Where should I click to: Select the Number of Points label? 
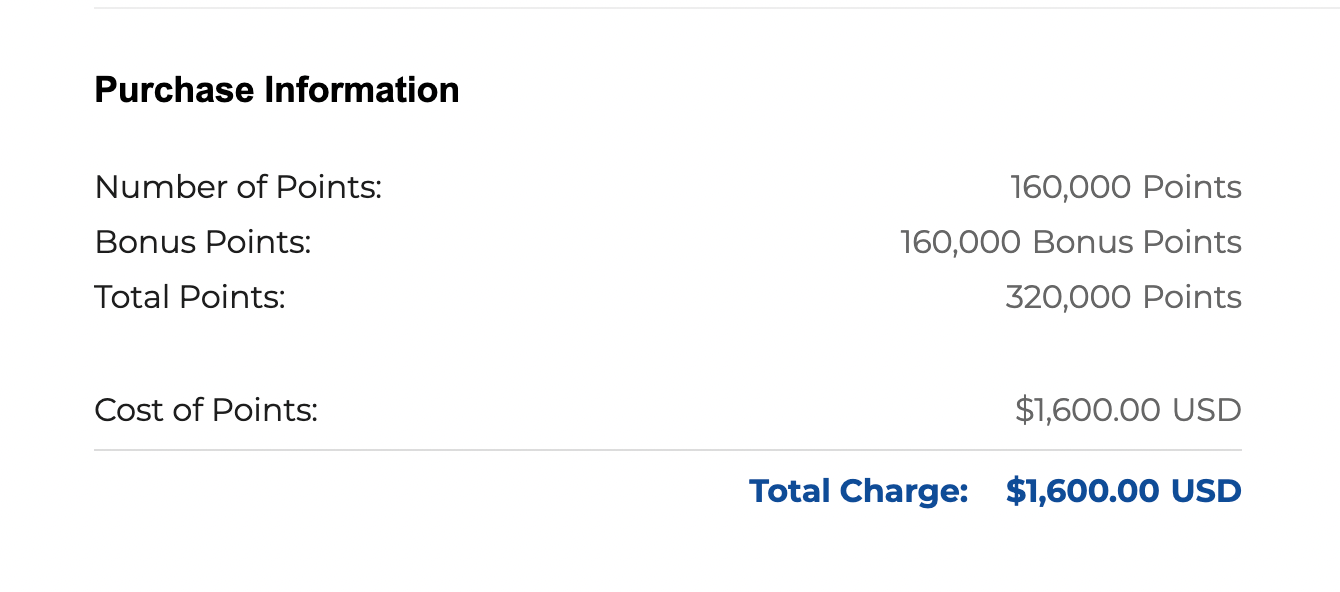point(238,187)
